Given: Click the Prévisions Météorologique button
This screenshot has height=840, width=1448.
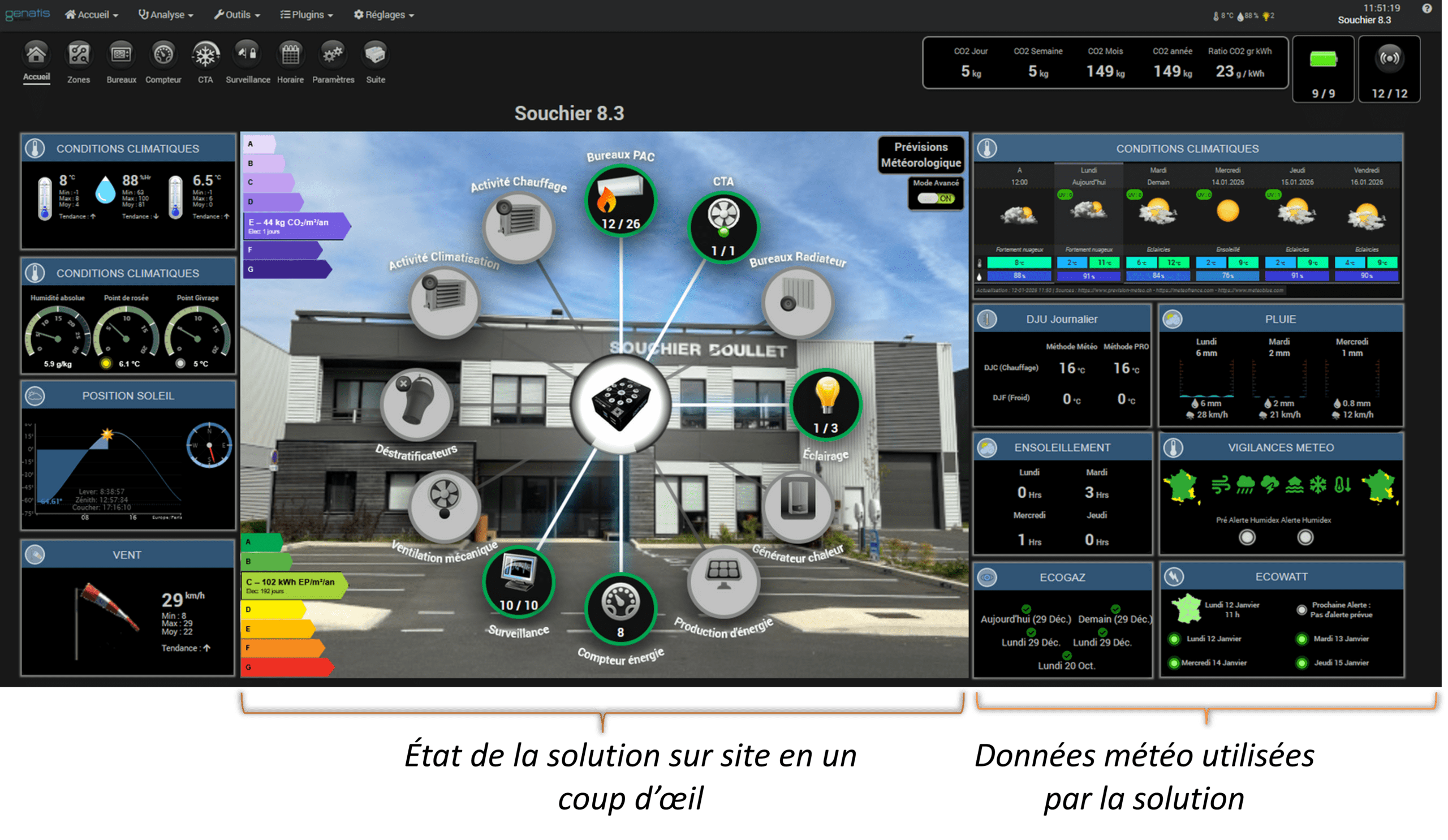Looking at the screenshot, I should pyautogui.click(x=921, y=155).
